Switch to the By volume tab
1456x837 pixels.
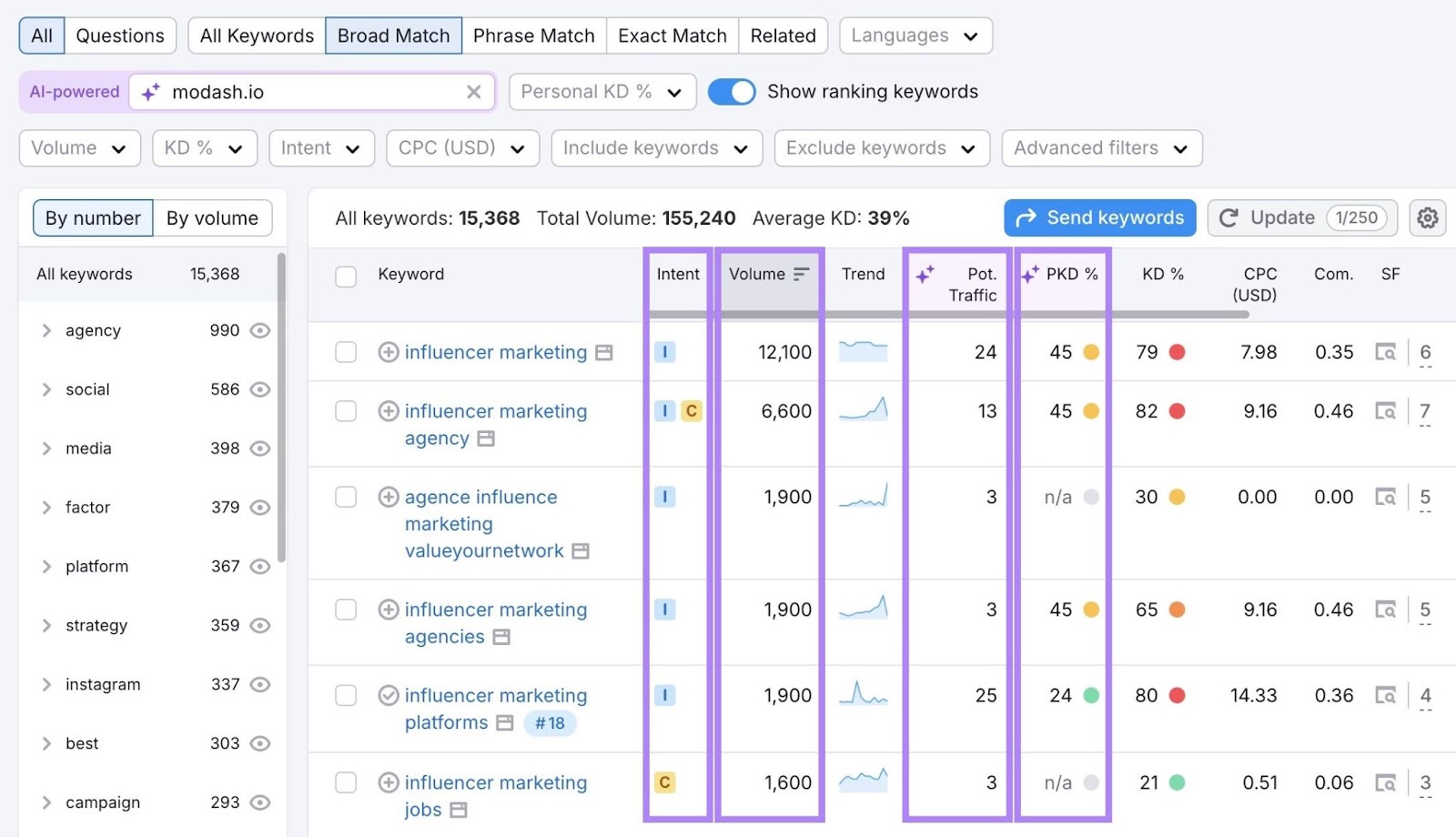(212, 217)
